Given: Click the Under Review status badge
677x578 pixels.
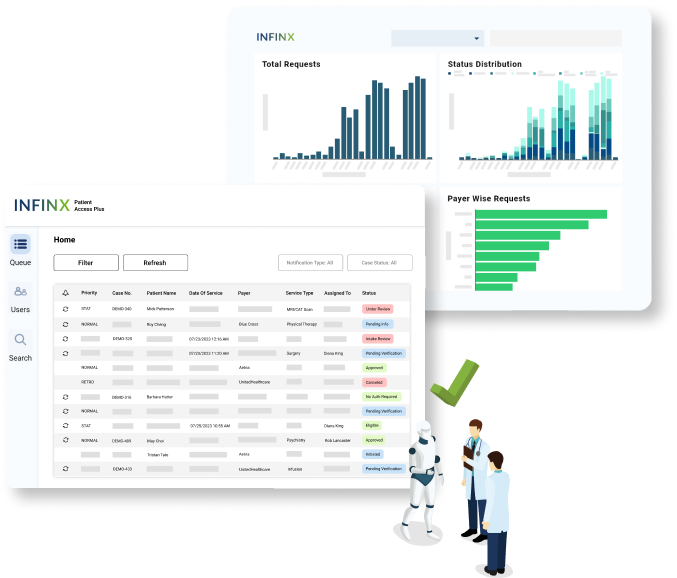Looking at the screenshot, I should pyautogui.click(x=378, y=309).
